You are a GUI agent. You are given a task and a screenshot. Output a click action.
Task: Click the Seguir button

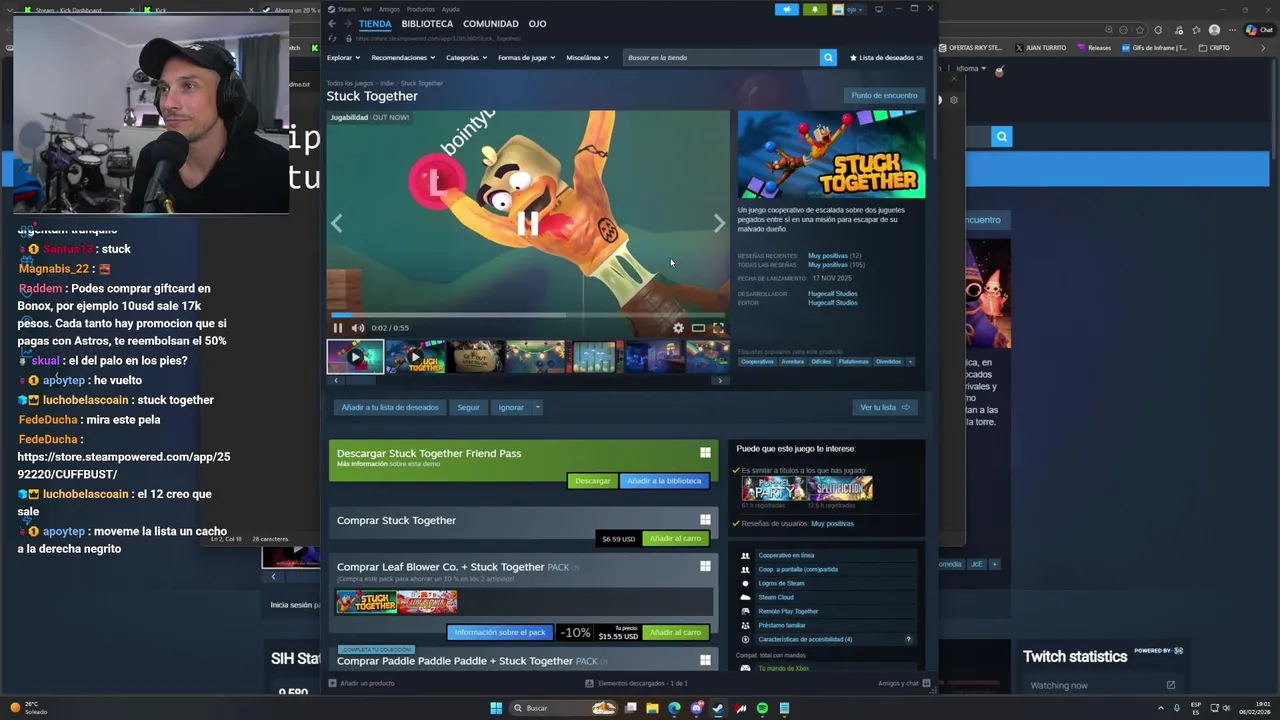pyautogui.click(x=468, y=407)
